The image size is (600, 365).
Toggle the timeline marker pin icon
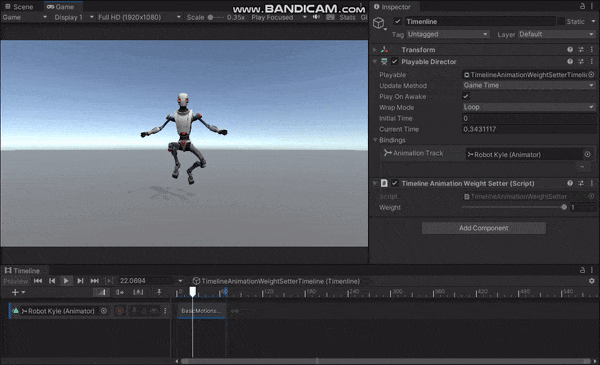(159, 292)
